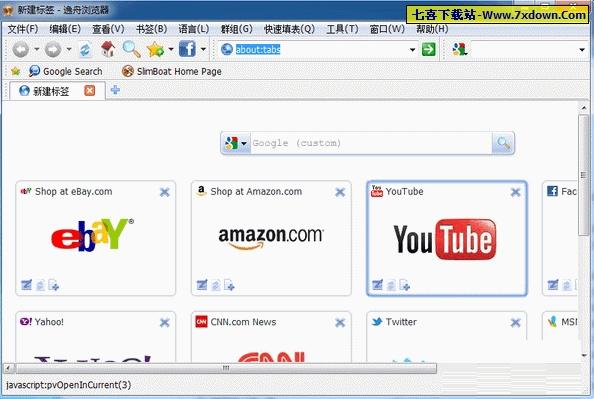Viewport: 594px width, 399px height.
Task: Remove the Shop at eBay.com tile
Action: tap(164, 192)
